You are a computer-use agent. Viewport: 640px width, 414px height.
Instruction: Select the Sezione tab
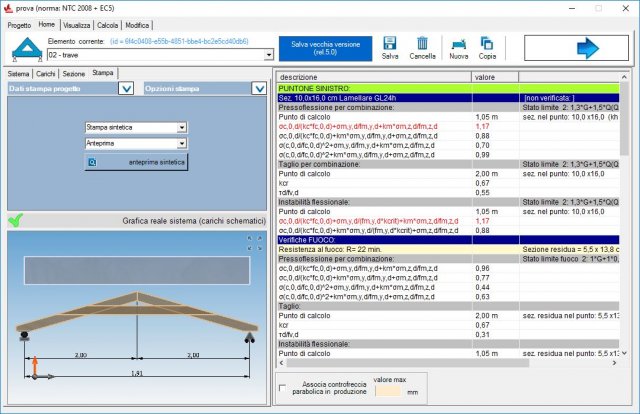(x=73, y=73)
